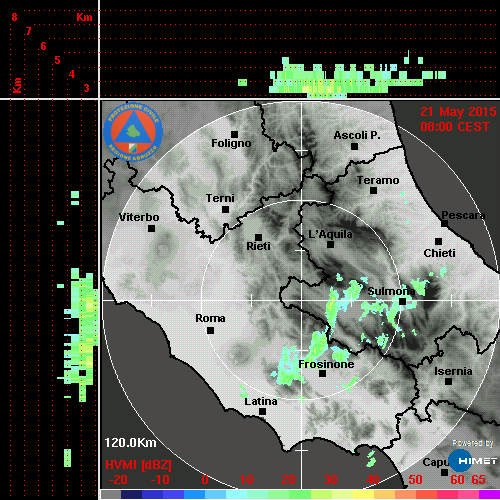The width and height of the screenshot is (500, 500).
Task: Click the Roma city marker square
Action: point(210,331)
